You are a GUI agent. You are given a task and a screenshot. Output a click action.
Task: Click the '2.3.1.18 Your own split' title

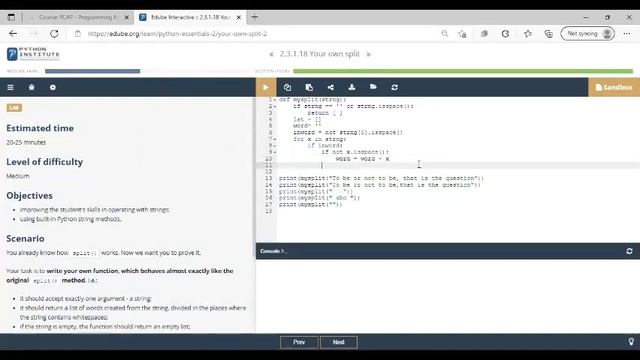pos(320,54)
